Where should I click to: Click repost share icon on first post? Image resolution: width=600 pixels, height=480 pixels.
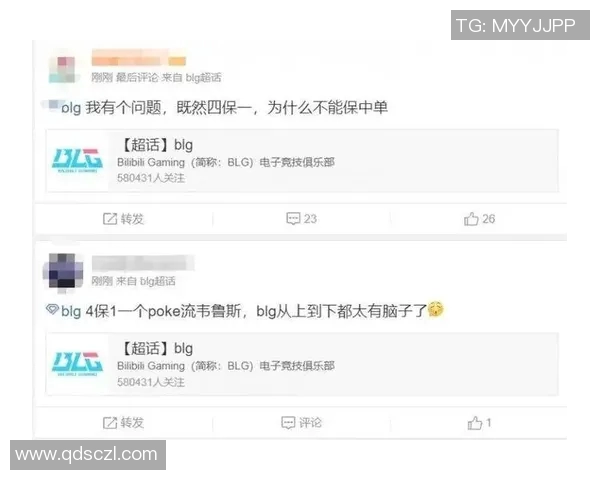point(110,219)
